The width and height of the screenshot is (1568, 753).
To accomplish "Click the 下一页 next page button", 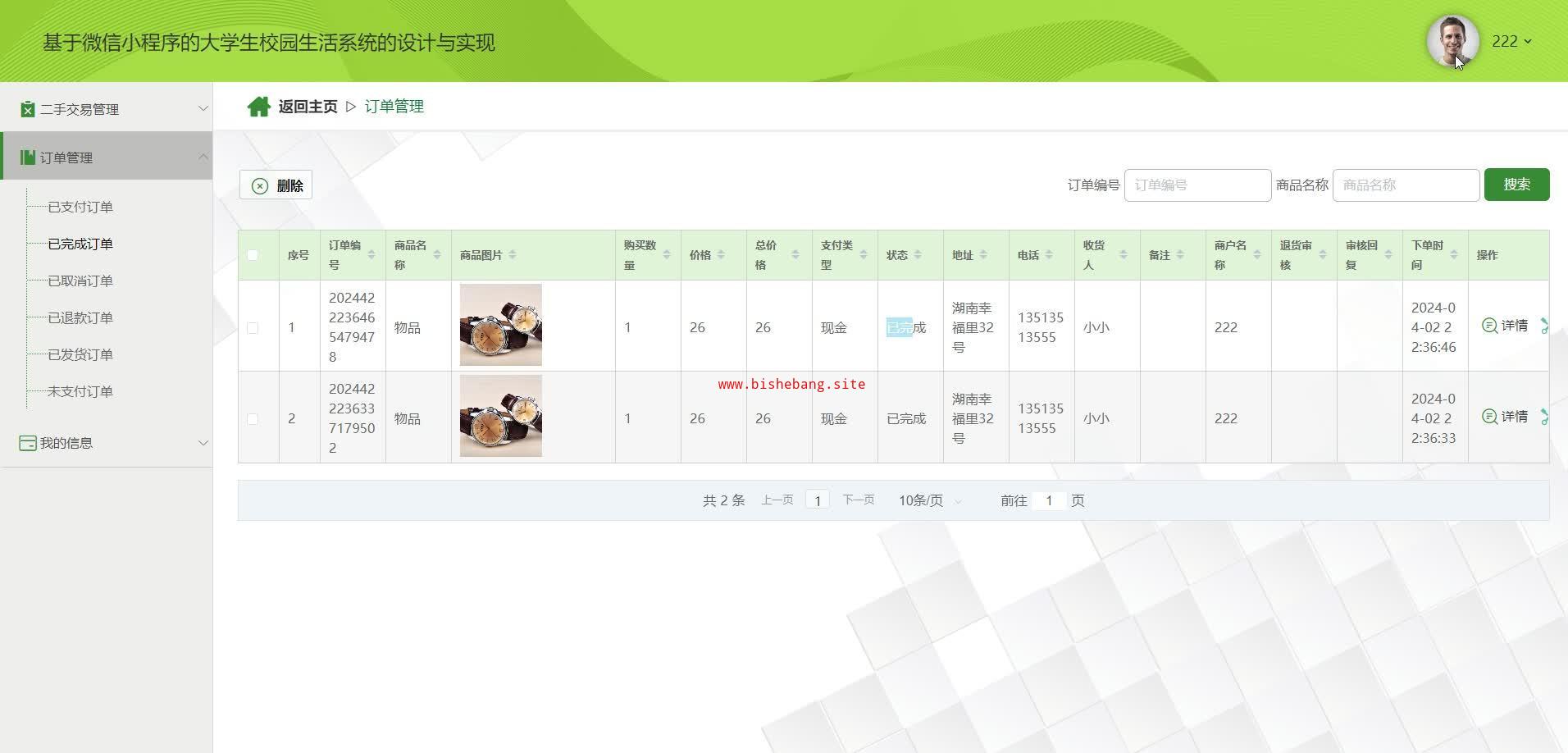I will pos(859,500).
